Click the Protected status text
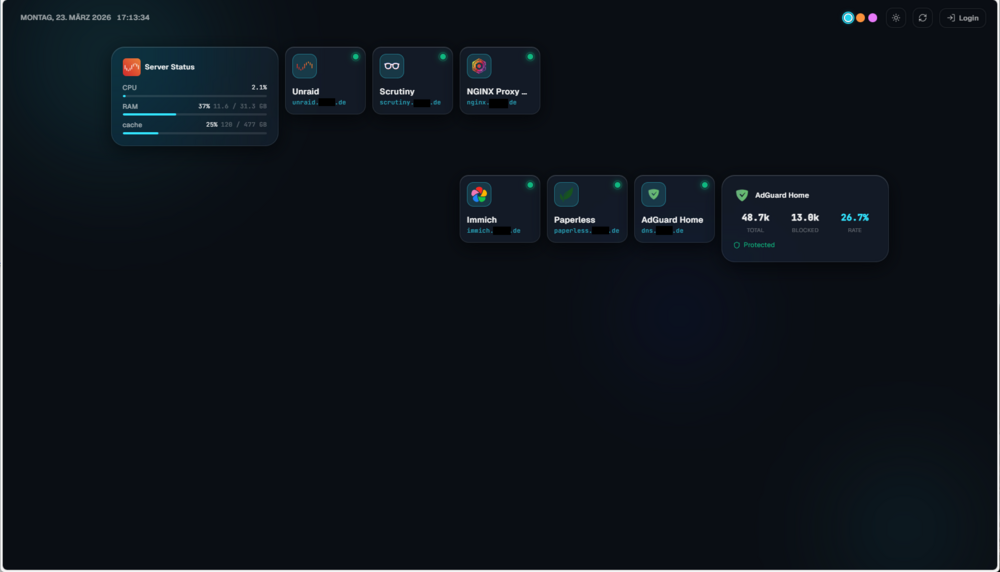The height and width of the screenshot is (572, 1000). pyautogui.click(x=759, y=245)
